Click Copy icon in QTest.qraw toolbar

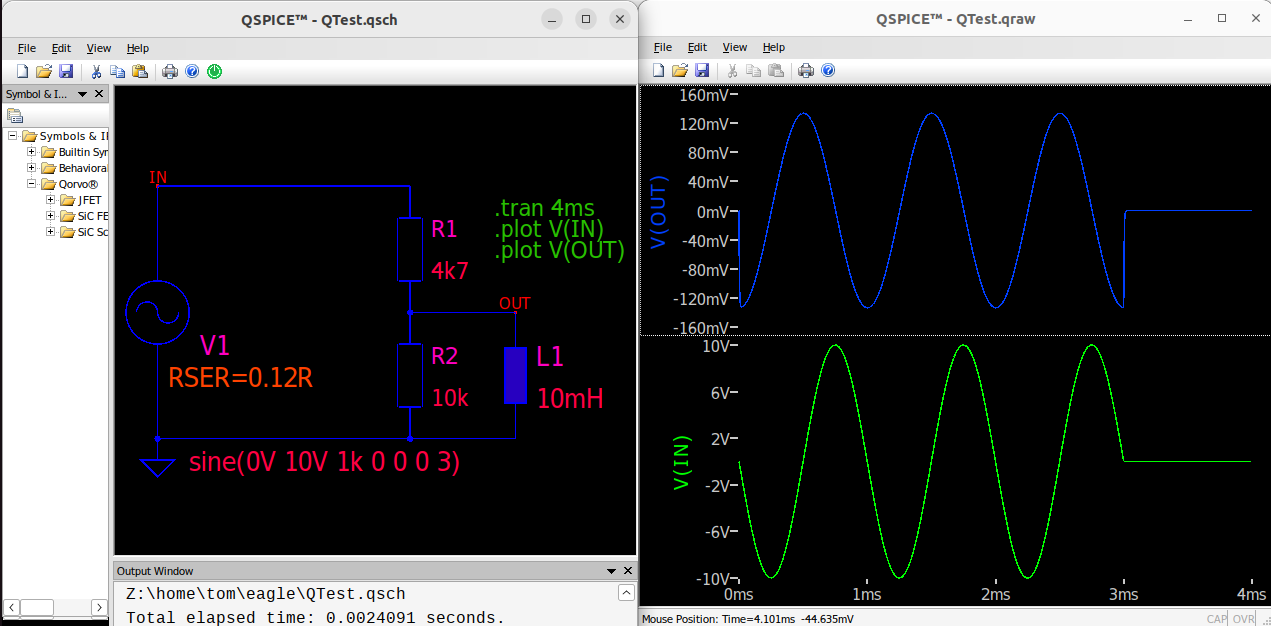[754, 71]
